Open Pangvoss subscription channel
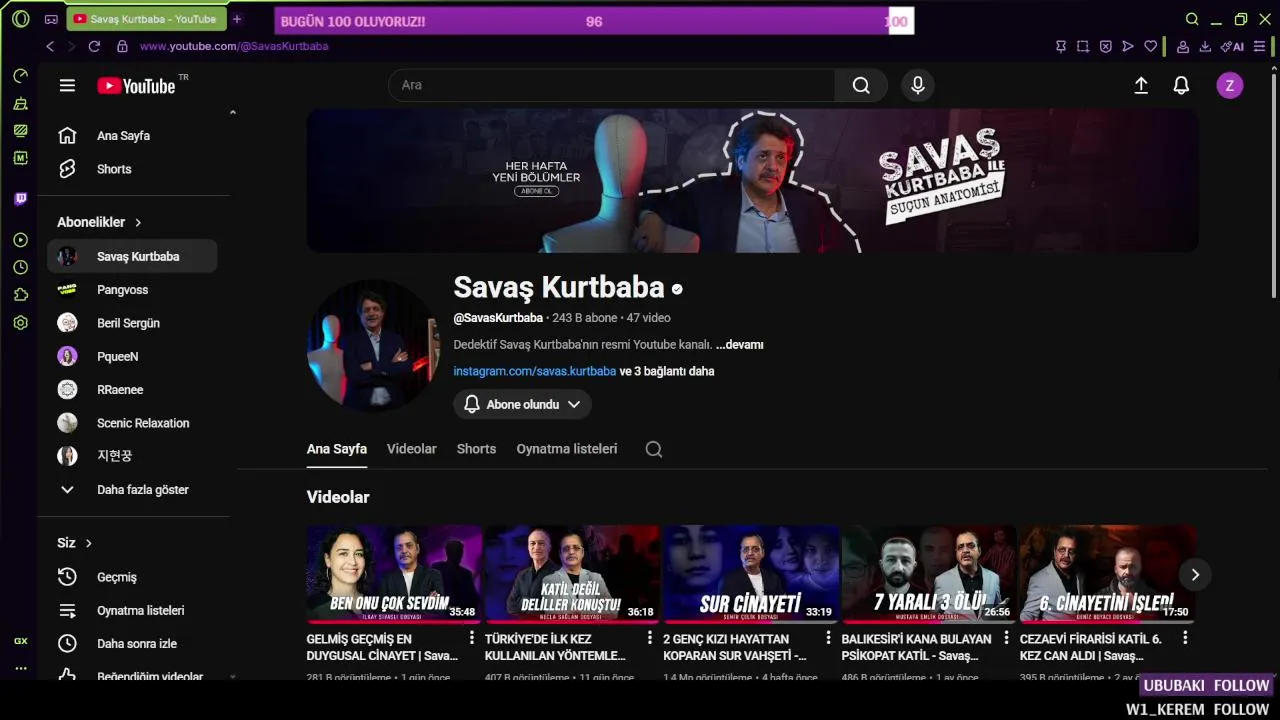This screenshot has width=1280, height=720. point(132,290)
